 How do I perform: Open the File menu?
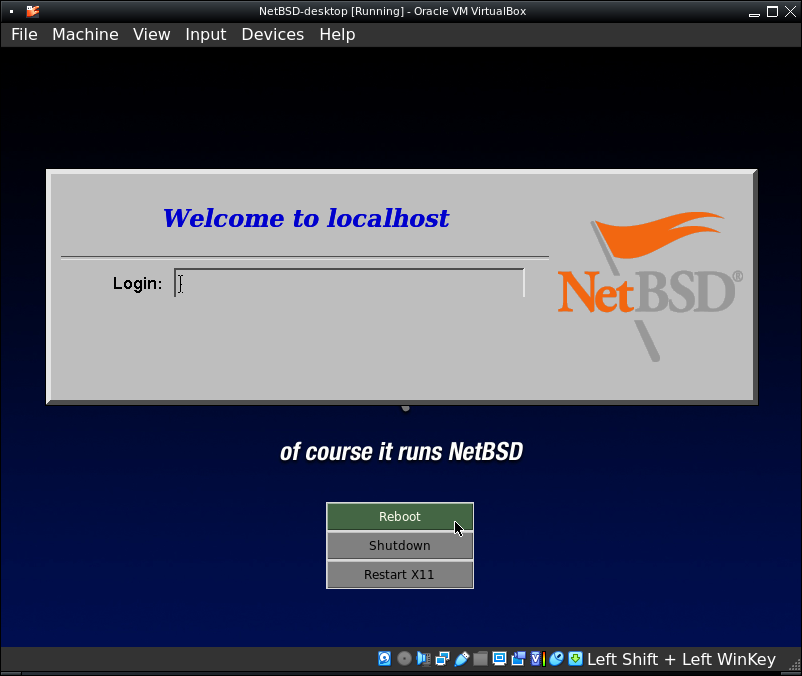[24, 34]
